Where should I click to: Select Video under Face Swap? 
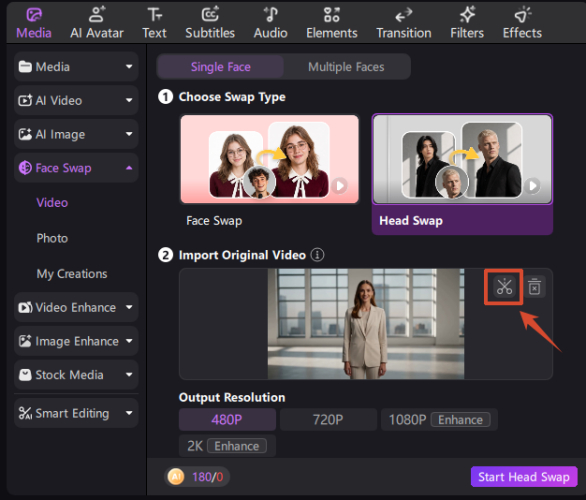(52, 203)
